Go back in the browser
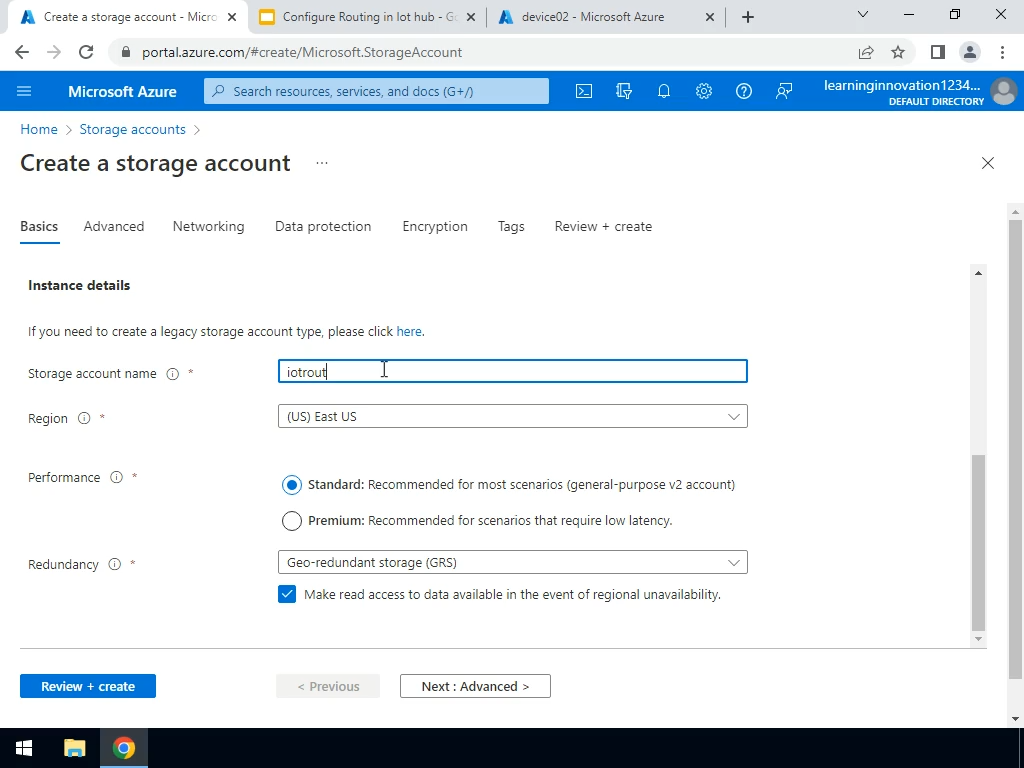Viewport: 1024px width, 768px height. [22, 52]
